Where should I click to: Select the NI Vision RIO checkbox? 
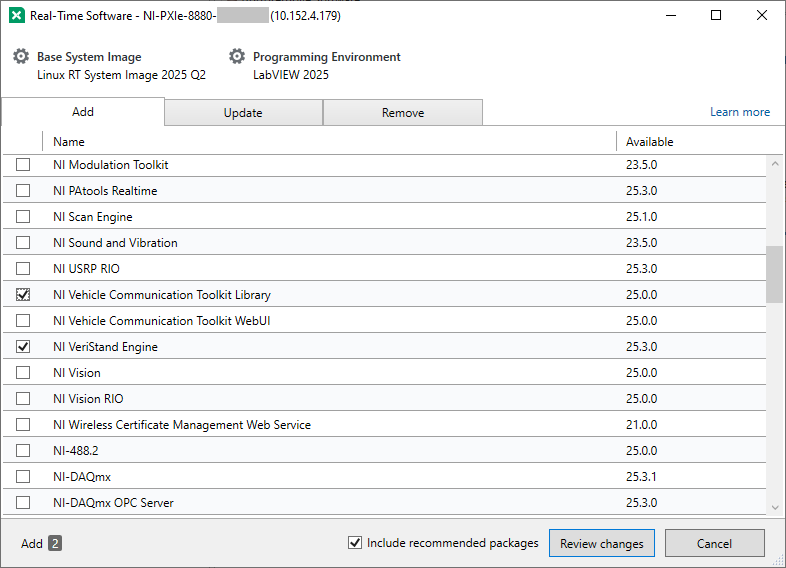point(23,399)
